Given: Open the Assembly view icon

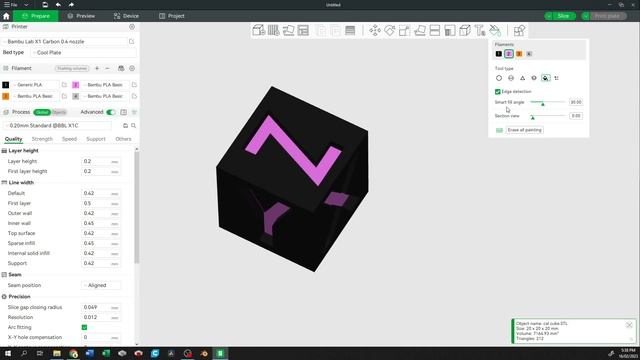Looking at the screenshot, I should pos(519,30).
